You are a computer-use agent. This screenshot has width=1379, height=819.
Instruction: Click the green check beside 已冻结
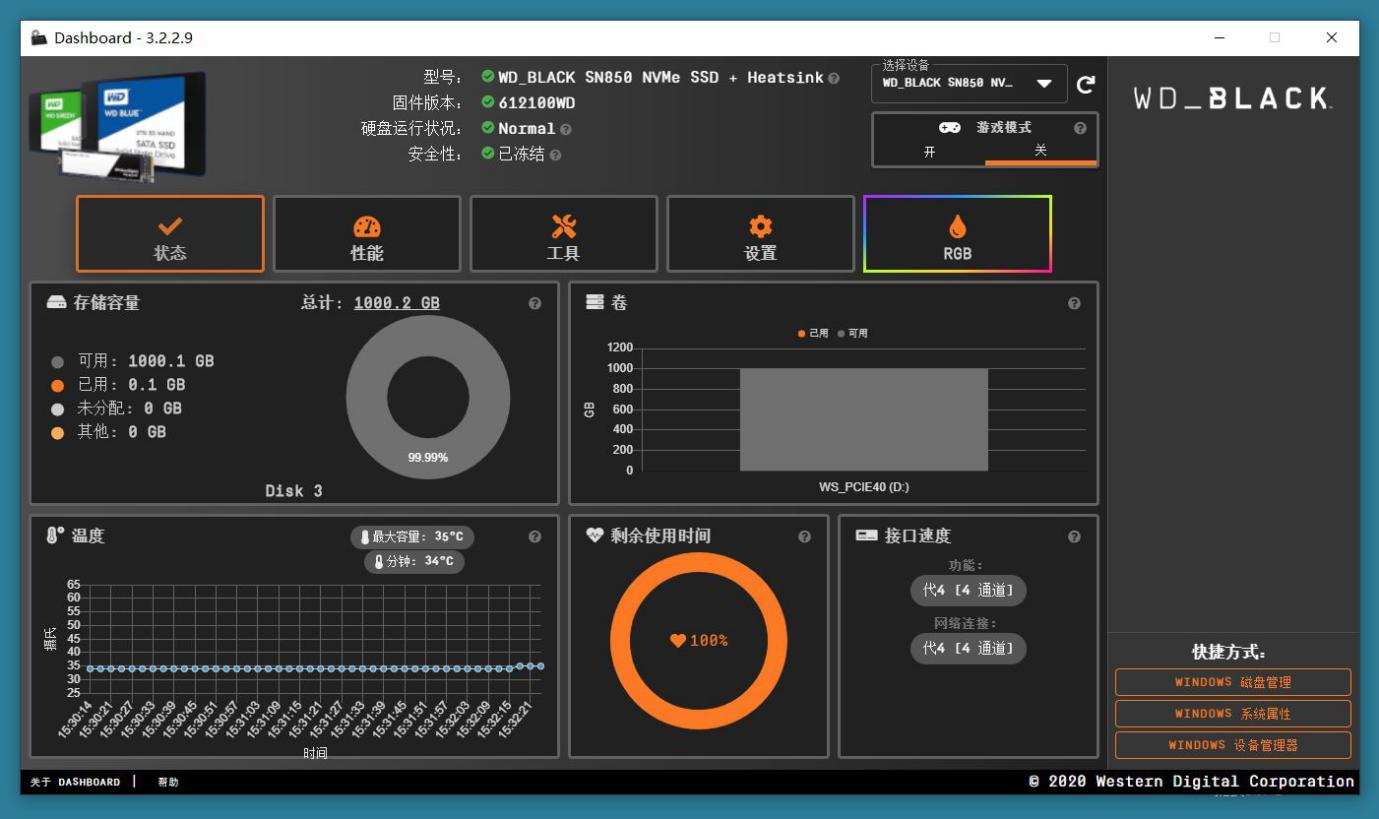pyautogui.click(x=487, y=154)
